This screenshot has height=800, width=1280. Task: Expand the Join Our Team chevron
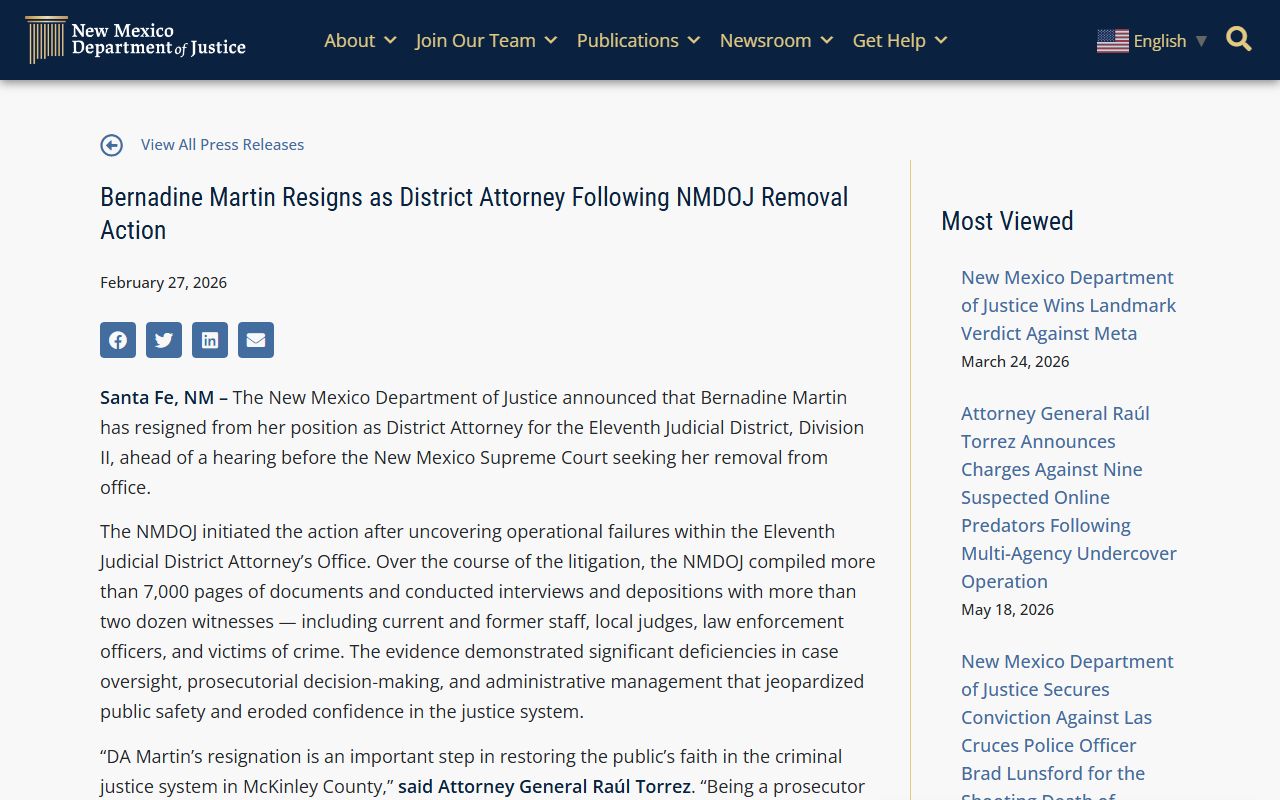[551, 40]
